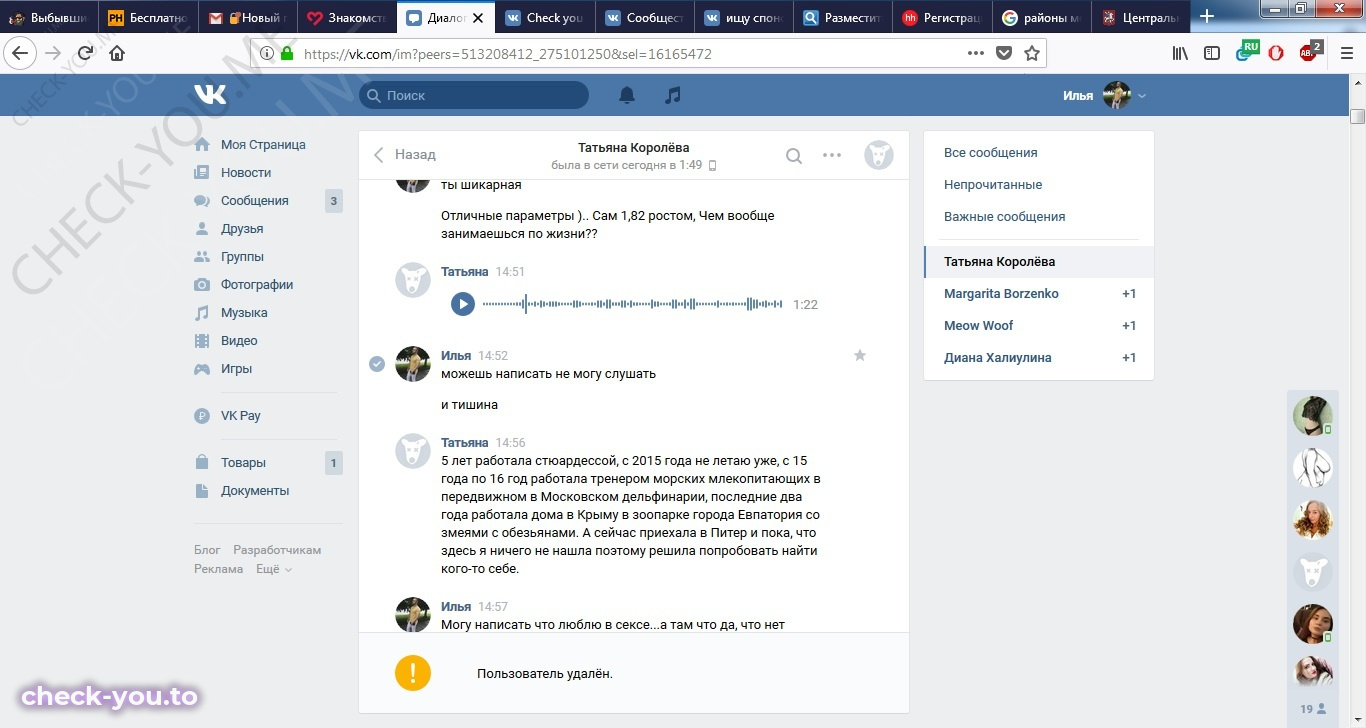The width and height of the screenshot is (1366, 728).
Task: Open Моя Страница in sidebar
Action: click(x=263, y=145)
